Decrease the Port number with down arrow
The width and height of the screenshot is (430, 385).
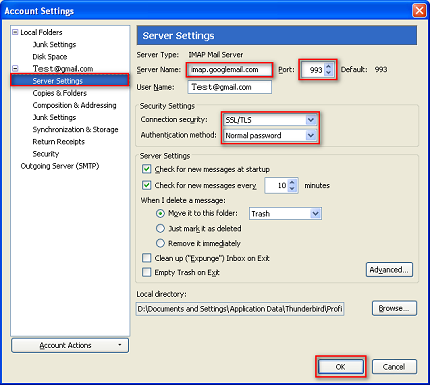329,73
